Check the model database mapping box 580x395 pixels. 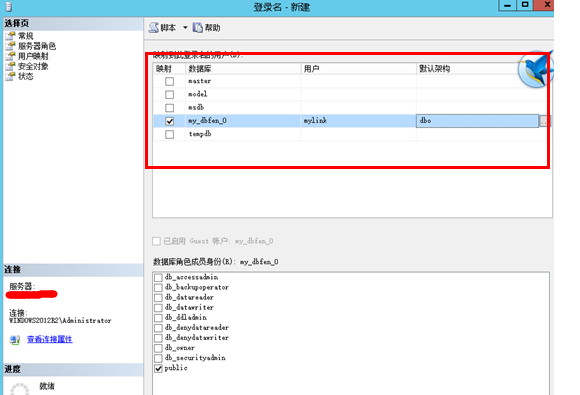point(169,95)
